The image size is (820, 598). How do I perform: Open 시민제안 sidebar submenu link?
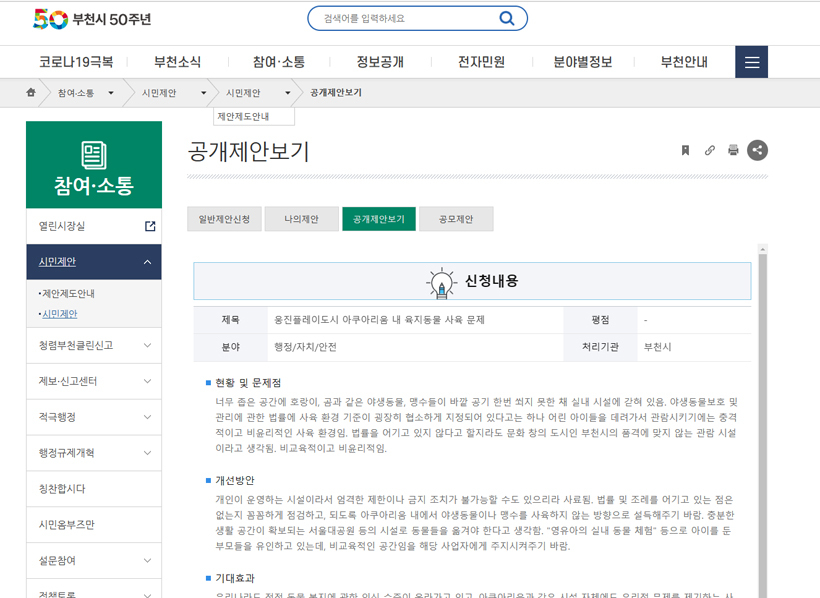coord(60,314)
